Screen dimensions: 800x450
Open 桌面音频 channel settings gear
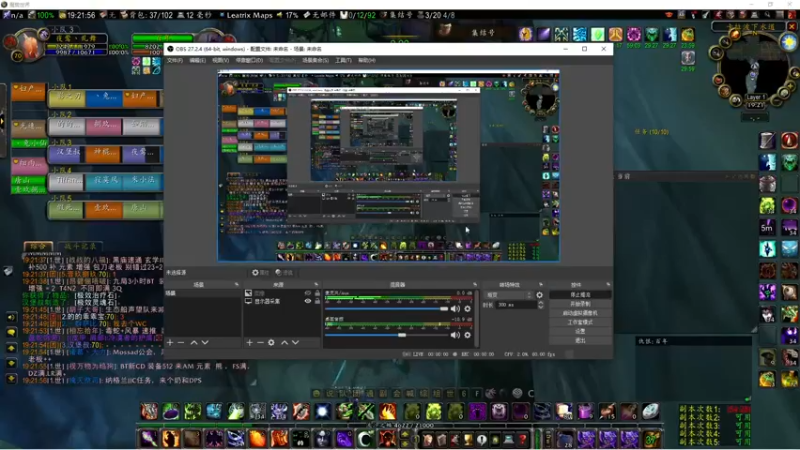(467, 335)
